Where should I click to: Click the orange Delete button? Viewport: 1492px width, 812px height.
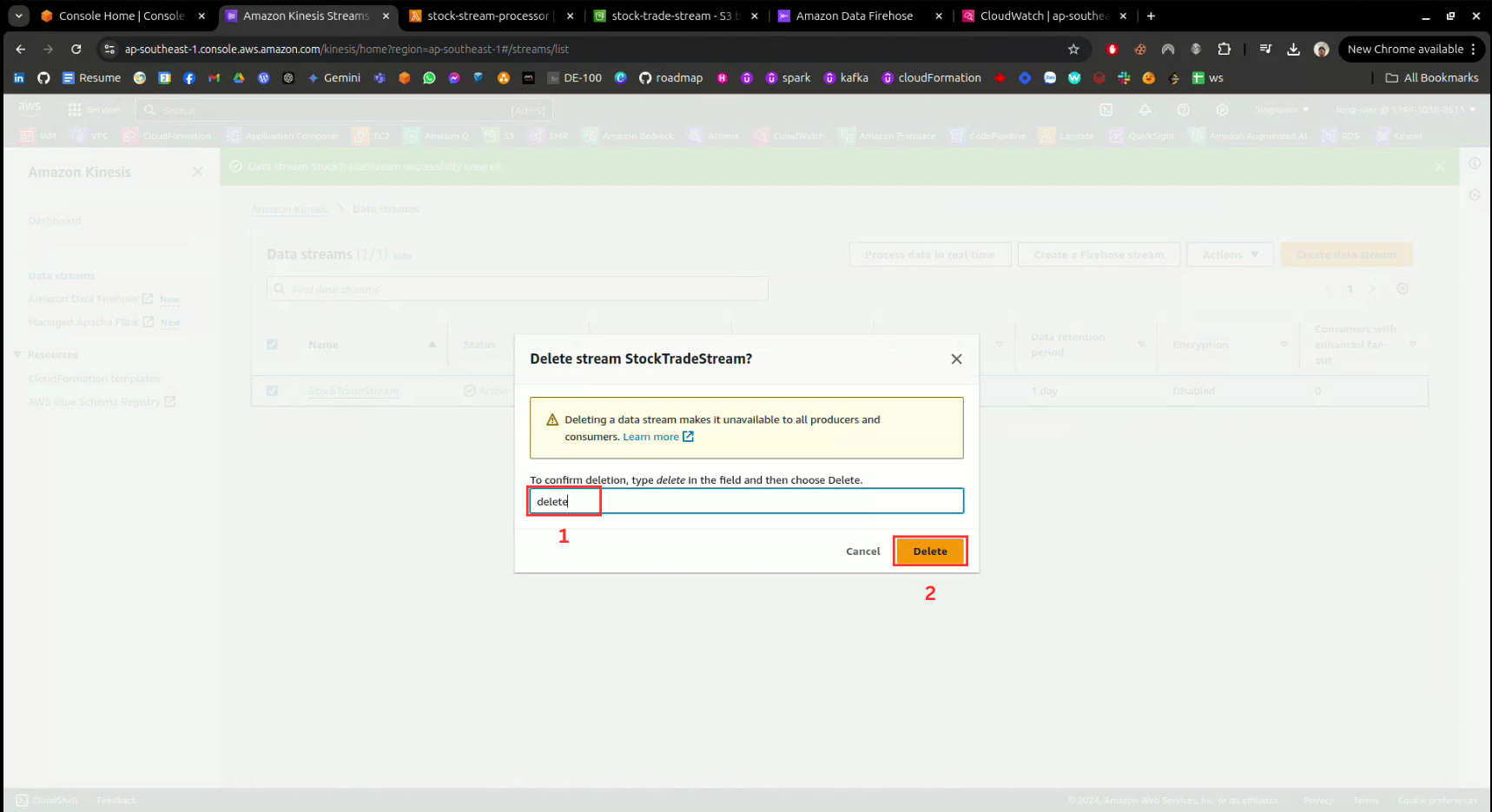[x=929, y=551]
